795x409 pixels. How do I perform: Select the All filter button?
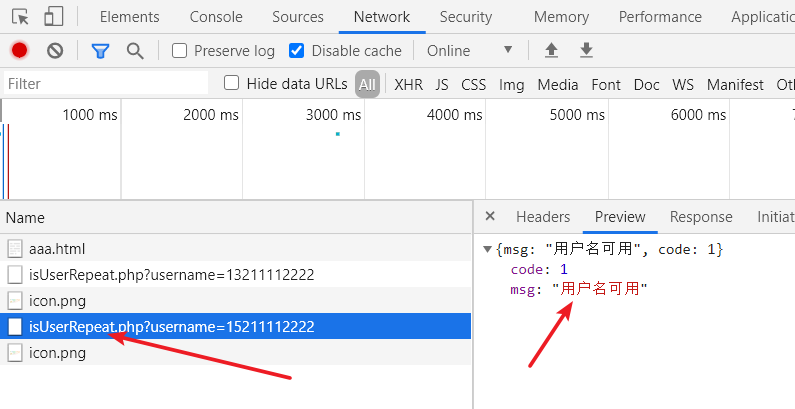click(x=367, y=85)
